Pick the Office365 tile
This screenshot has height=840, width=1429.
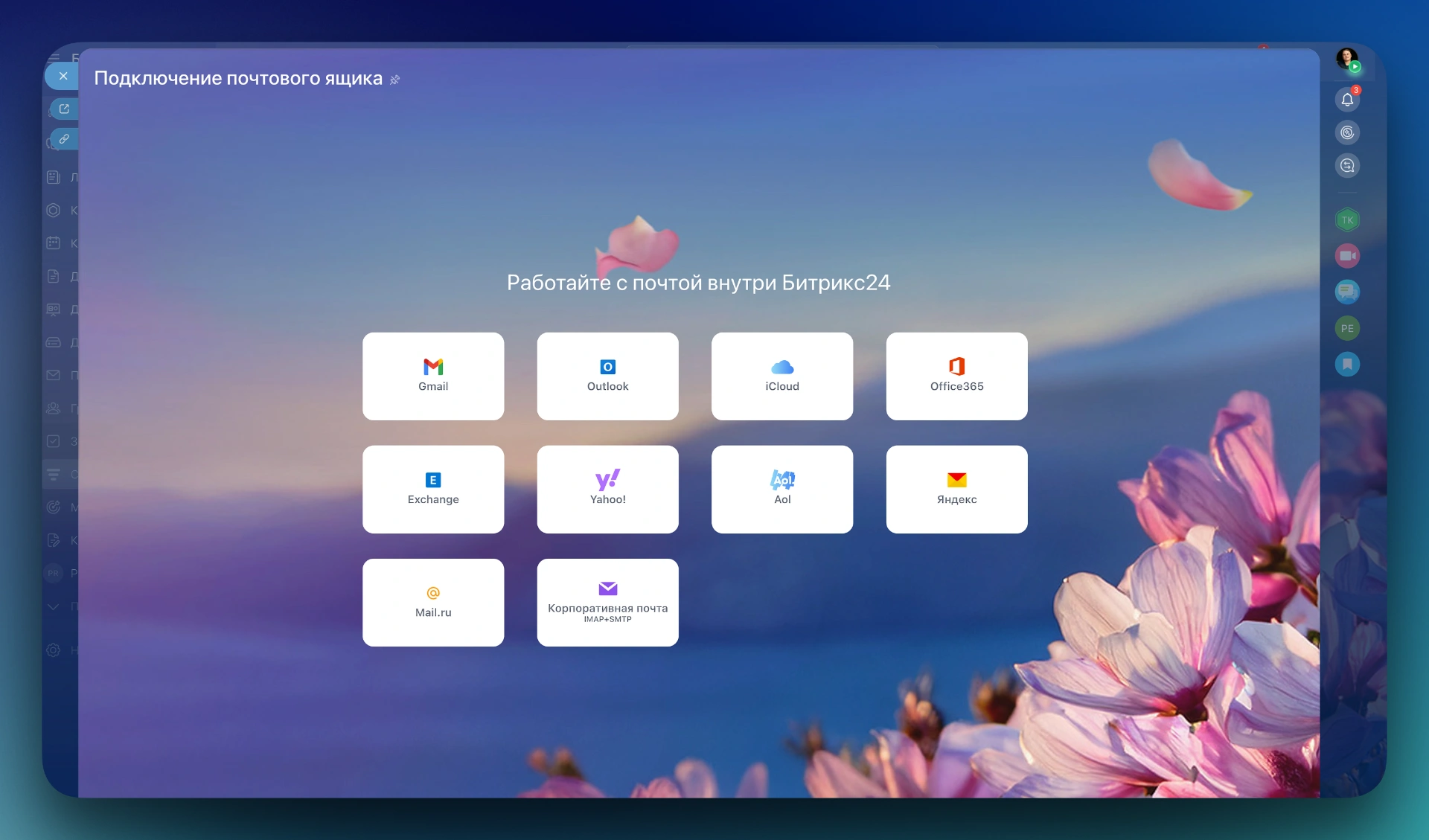[956, 376]
